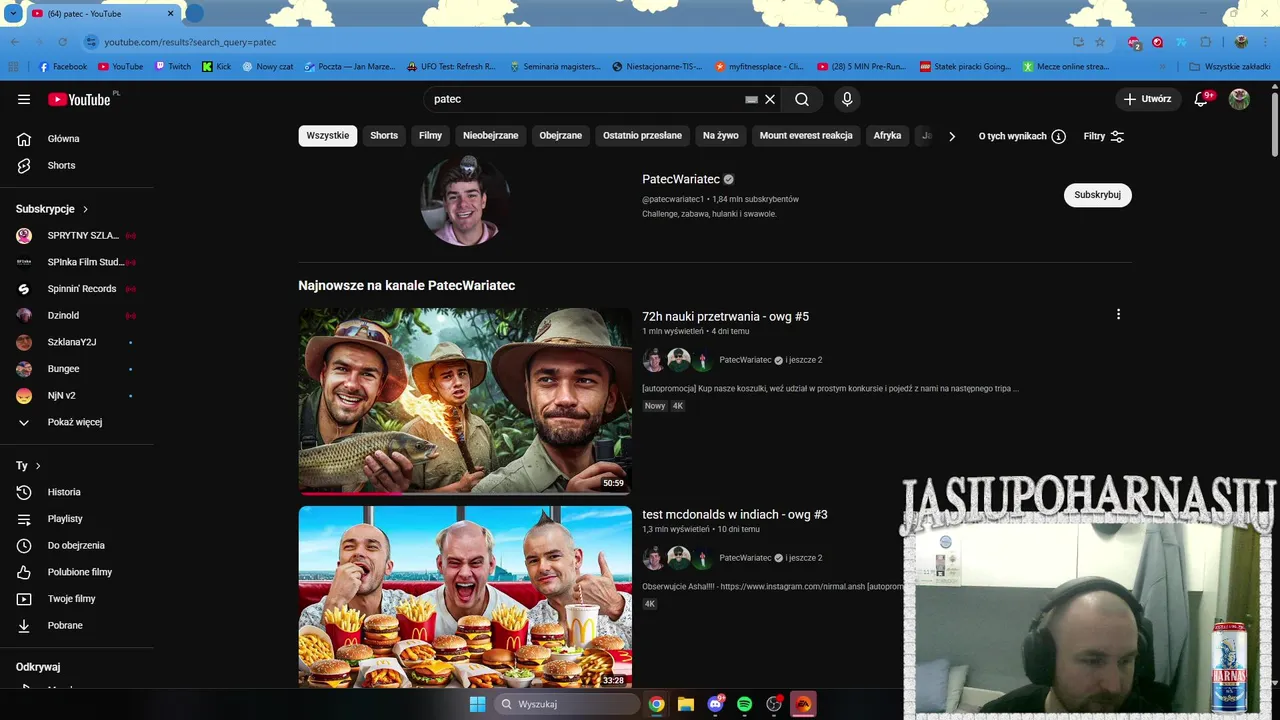Screen dimensions: 1280x720
Task: Open 'test mcdonalds w indiach - owg #3' title
Action: tap(735, 514)
